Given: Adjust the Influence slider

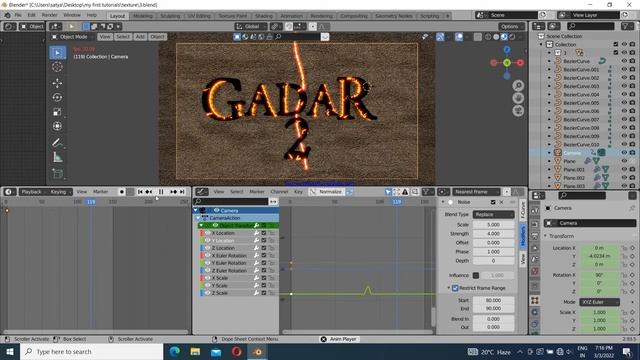Looking at the screenshot, I should [497, 276].
